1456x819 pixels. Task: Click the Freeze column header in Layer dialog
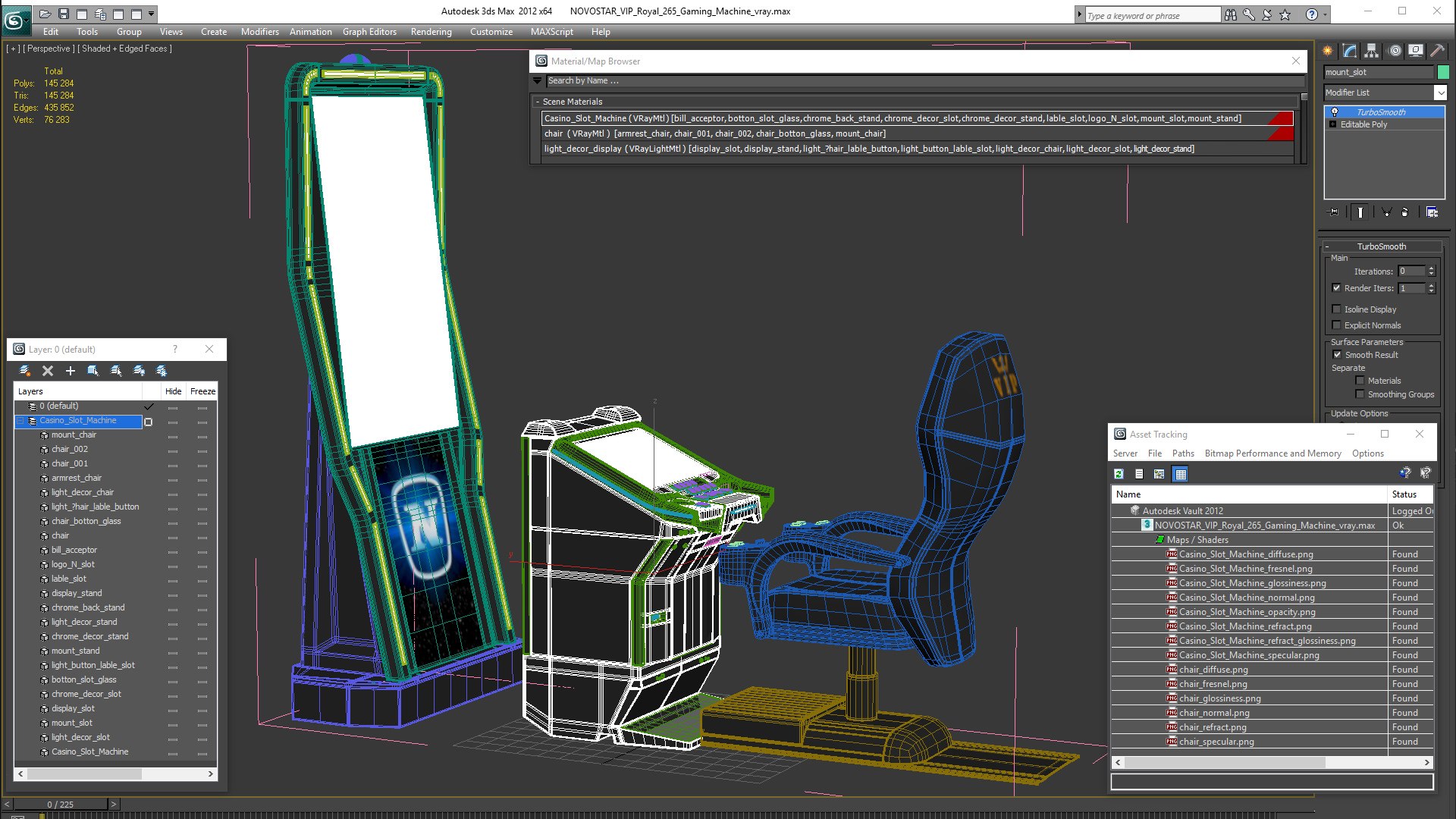pos(202,391)
